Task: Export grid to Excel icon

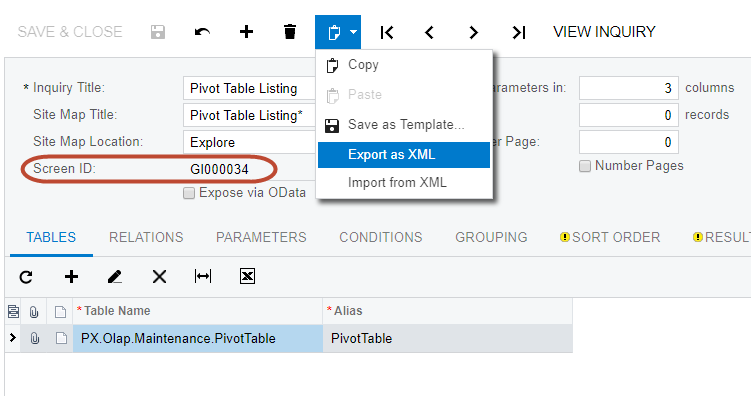Action: click(x=247, y=276)
